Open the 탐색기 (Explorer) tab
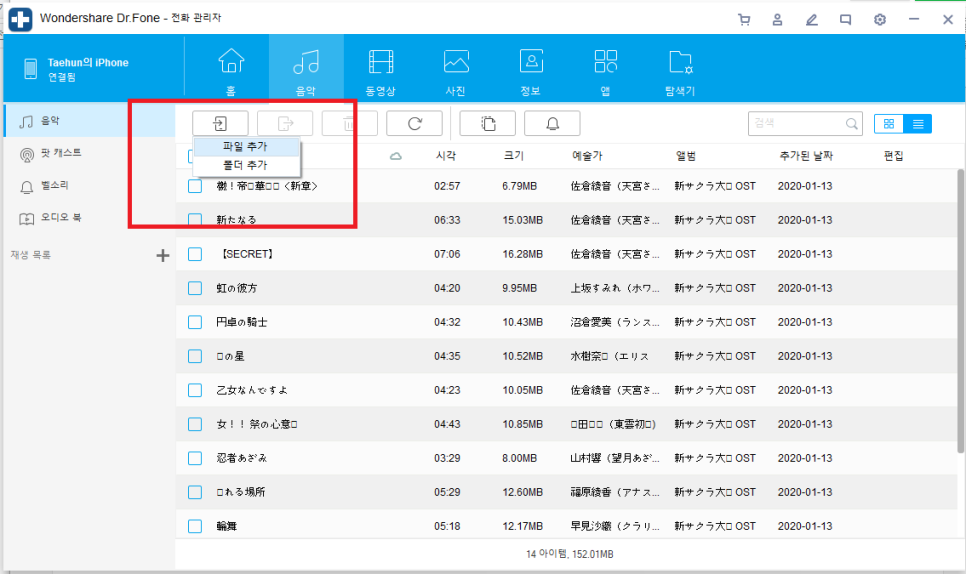 tap(680, 71)
